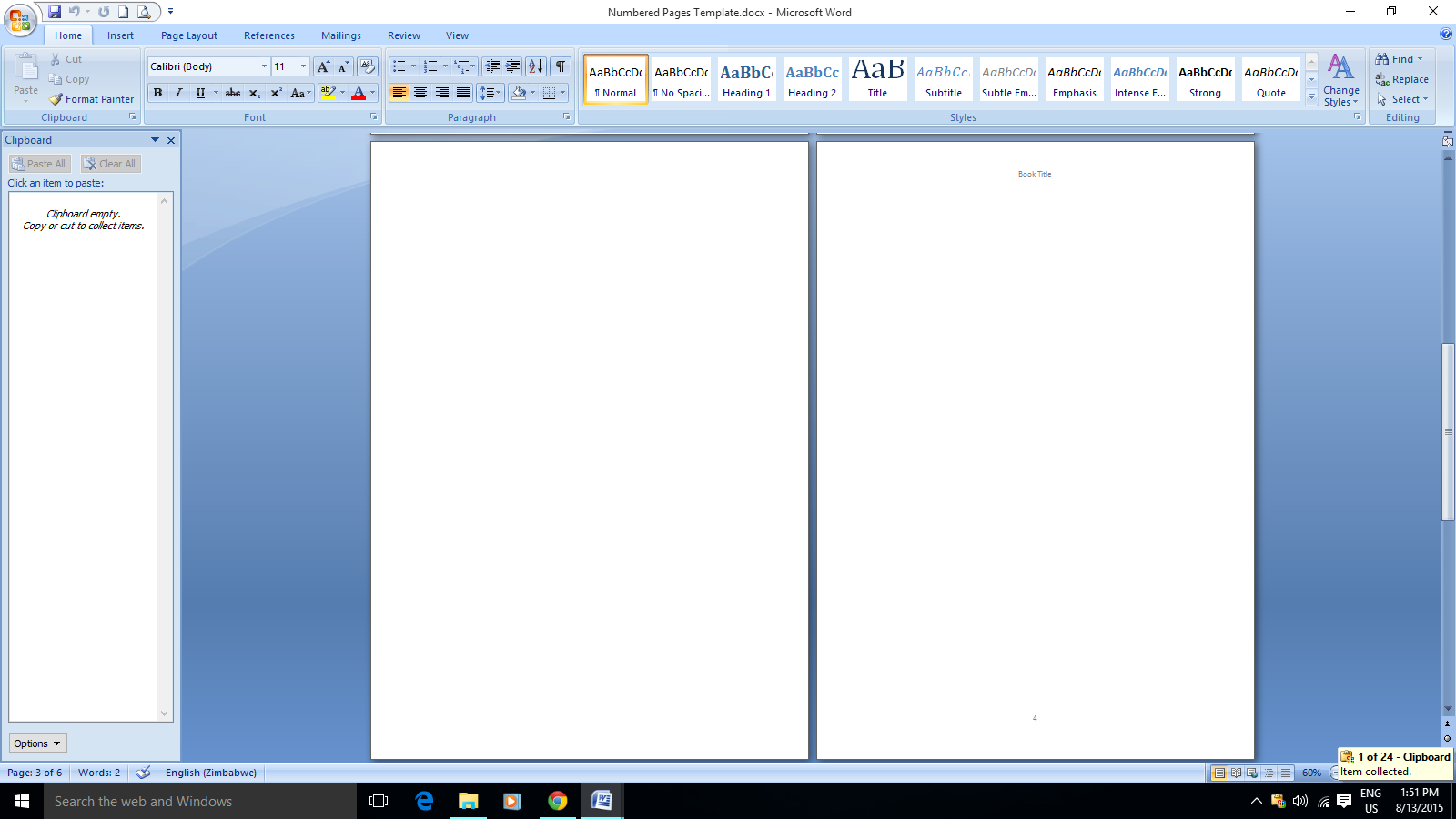Close the Clipboard task pane
This screenshot has height=819, width=1456.
pyautogui.click(x=171, y=140)
